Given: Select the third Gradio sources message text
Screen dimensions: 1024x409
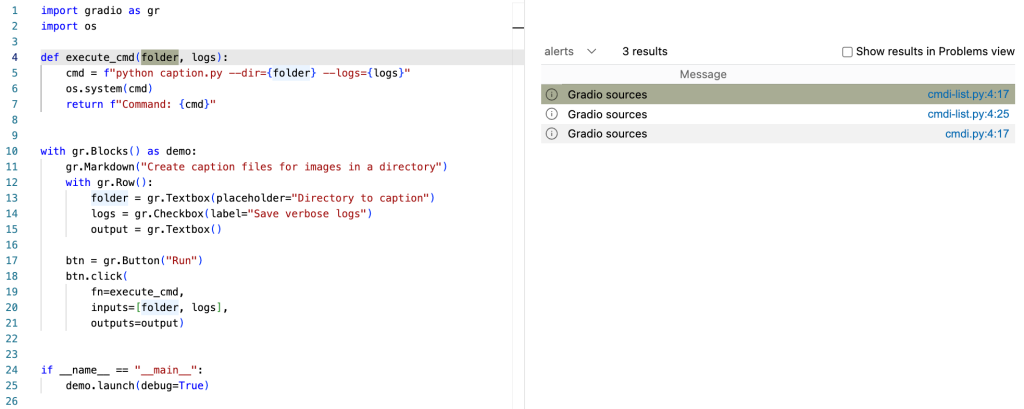Looking at the screenshot, I should (607, 134).
